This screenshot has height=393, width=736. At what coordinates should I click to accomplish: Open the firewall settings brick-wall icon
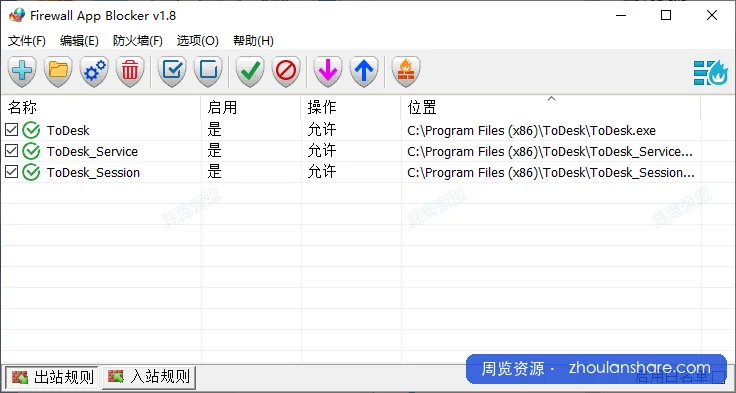406,71
